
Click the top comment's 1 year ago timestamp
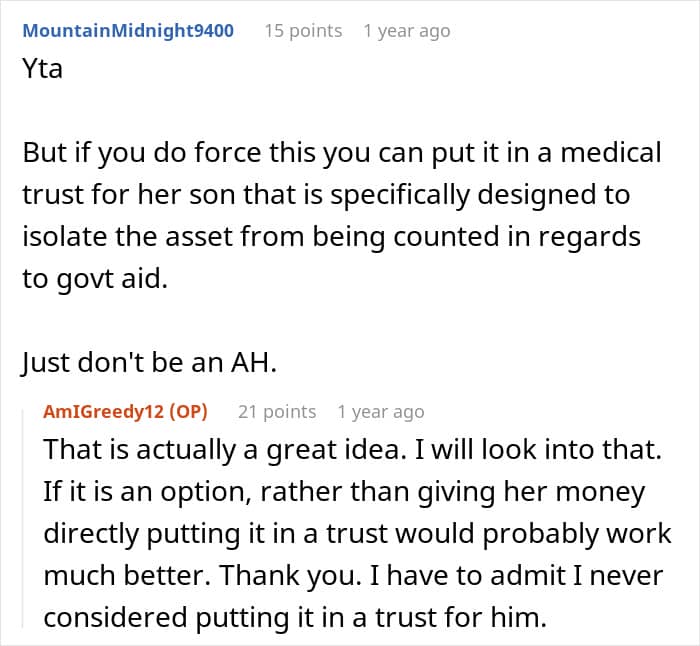tap(407, 31)
